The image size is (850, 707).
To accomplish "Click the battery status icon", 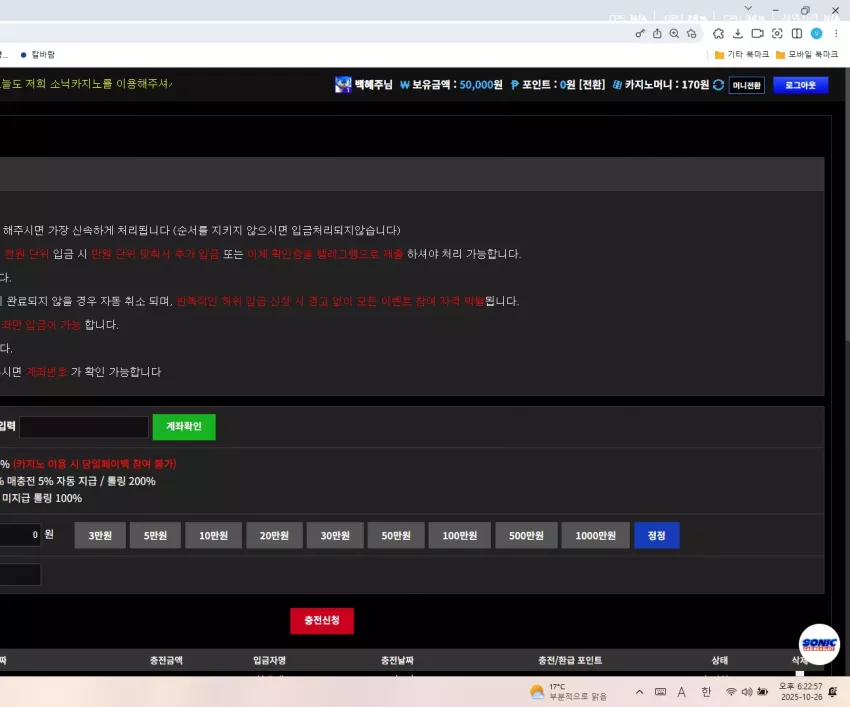I will pyautogui.click(x=763, y=692).
